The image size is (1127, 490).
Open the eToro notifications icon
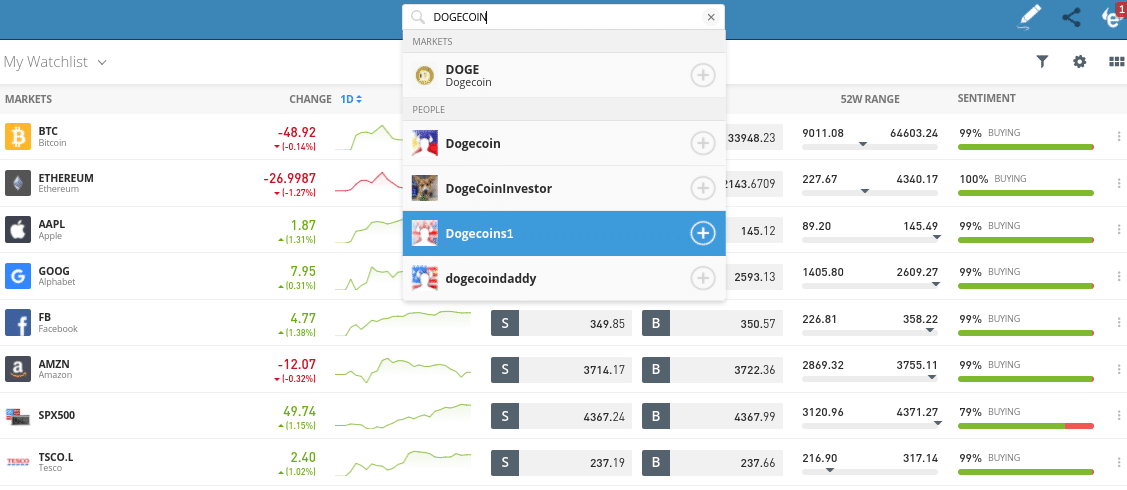point(1113,17)
